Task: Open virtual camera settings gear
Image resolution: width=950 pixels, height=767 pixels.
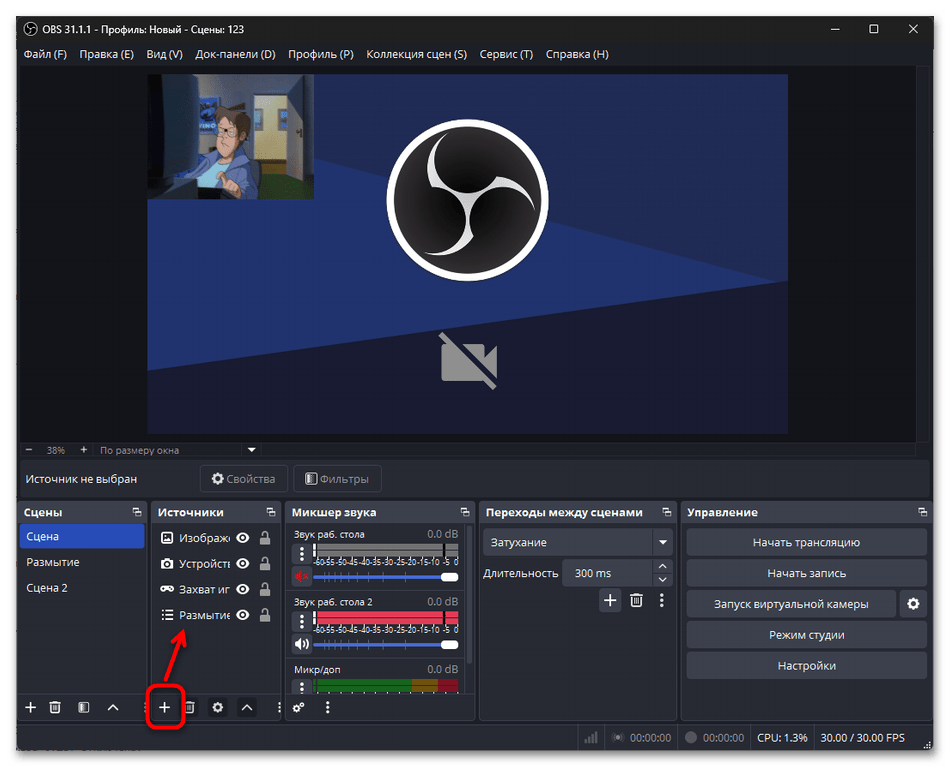Action: tap(911, 604)
